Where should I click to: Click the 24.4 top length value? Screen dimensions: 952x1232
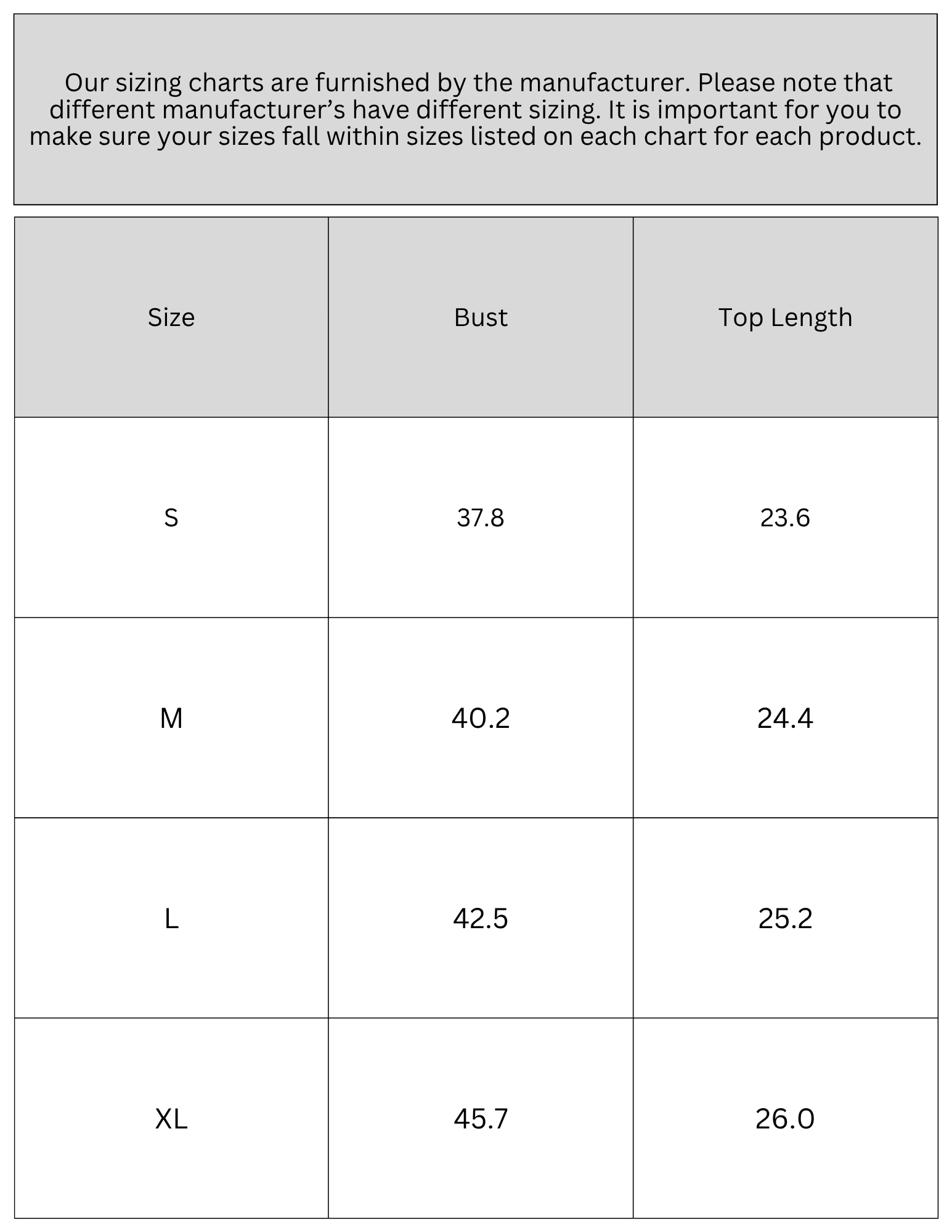[x=786, y=718]
